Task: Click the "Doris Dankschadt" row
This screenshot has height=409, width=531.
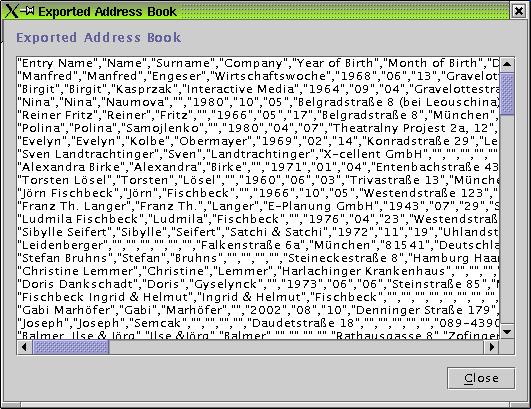Action: coord(258,284)
